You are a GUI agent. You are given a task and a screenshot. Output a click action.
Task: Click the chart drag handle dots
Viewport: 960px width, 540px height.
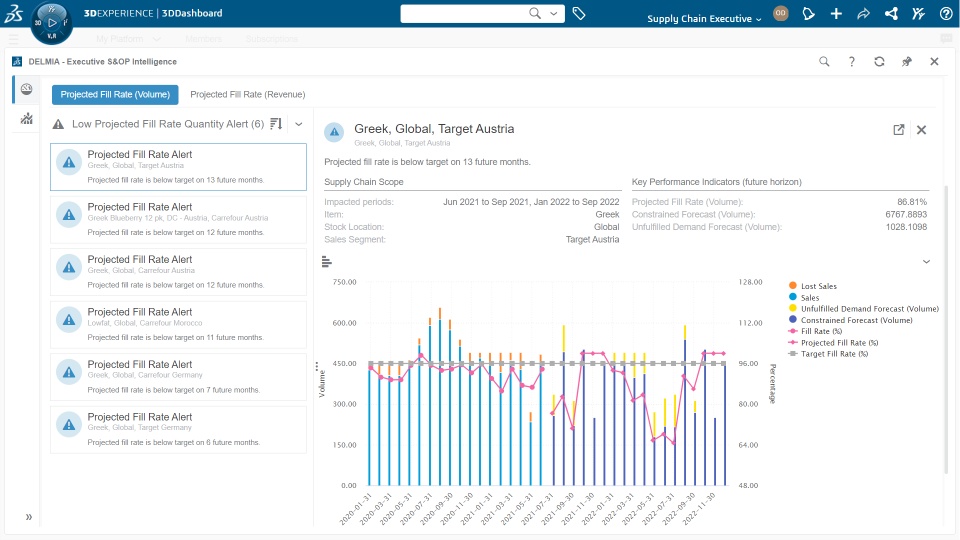pos(317,367)
